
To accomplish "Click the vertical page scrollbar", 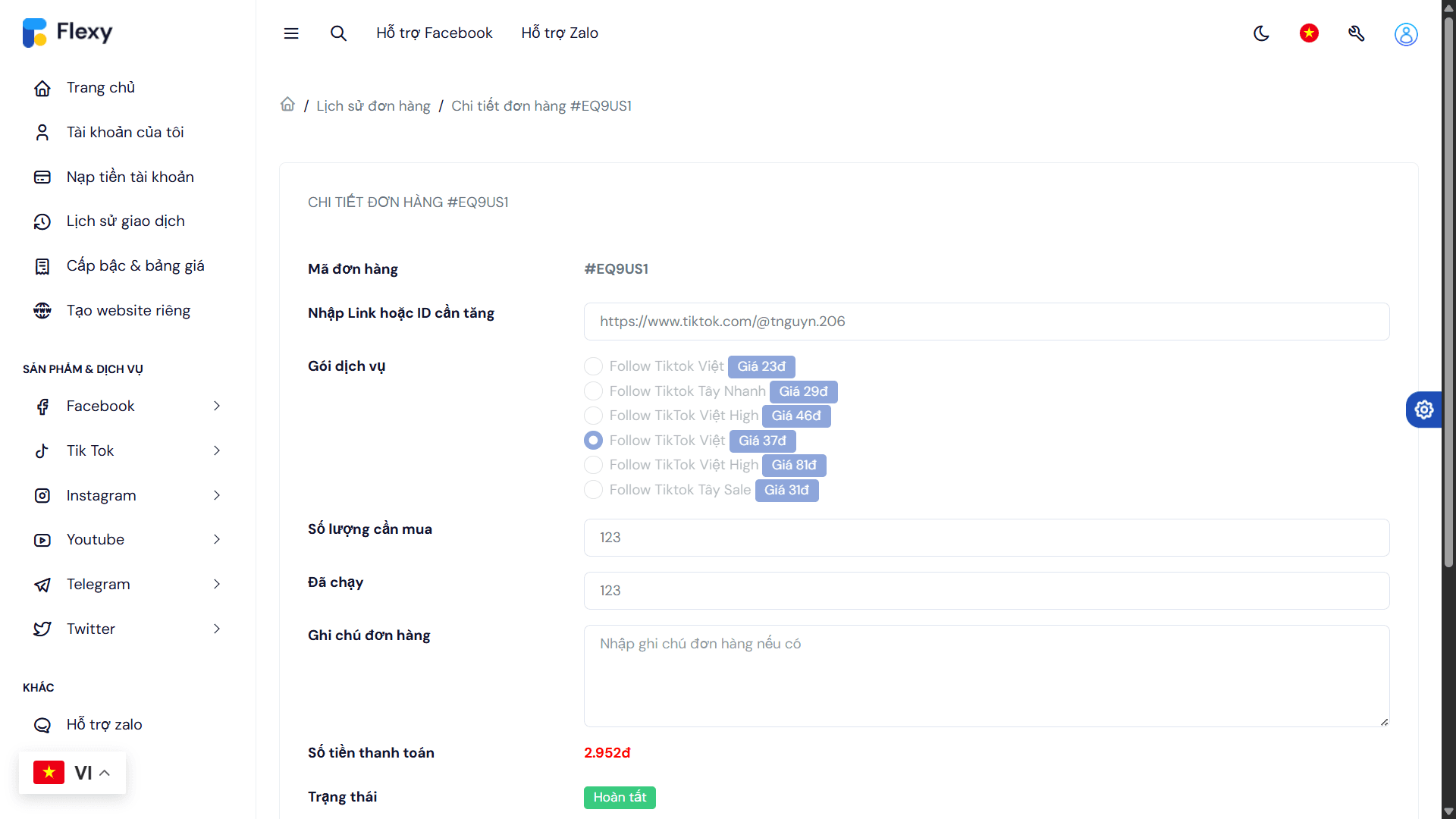I will pyautogui.click(x=1448, y=292).
